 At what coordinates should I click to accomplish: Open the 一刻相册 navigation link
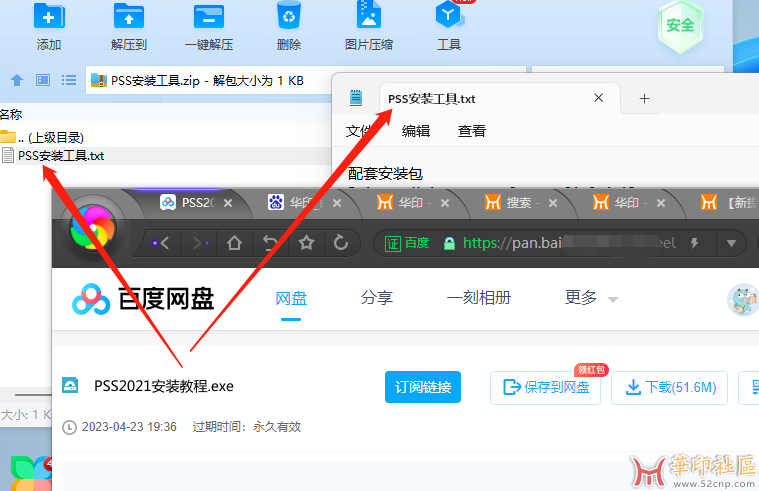[479, 297]
